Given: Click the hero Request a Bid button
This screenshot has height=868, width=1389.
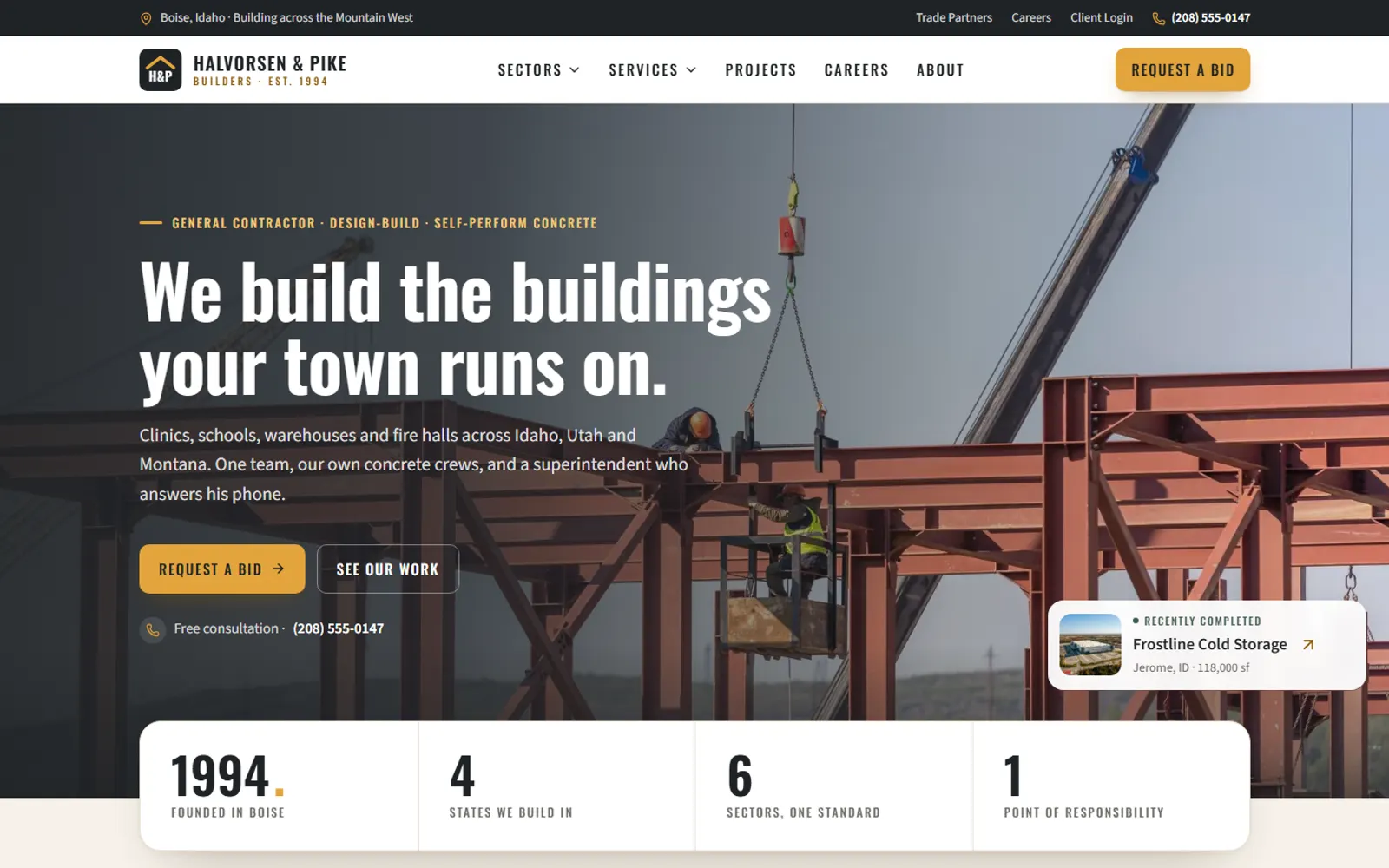Looking at the screenshot, I should pos(222,569).
